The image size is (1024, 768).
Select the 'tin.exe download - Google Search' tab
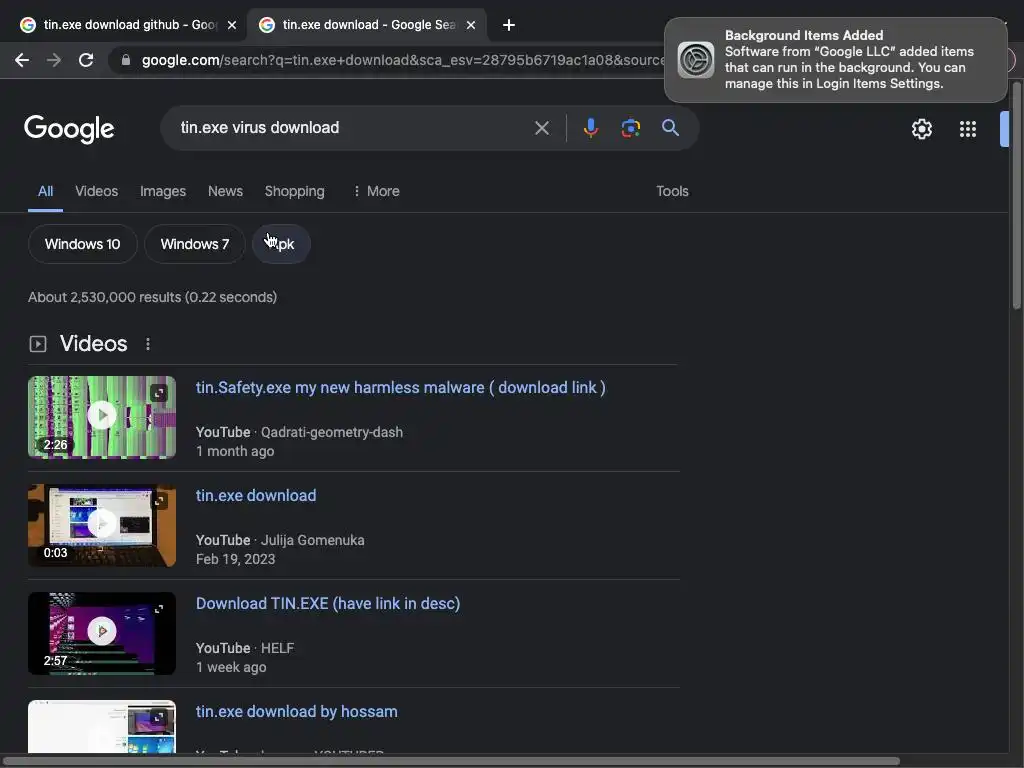pyautogui.click(x=369, y=25)
